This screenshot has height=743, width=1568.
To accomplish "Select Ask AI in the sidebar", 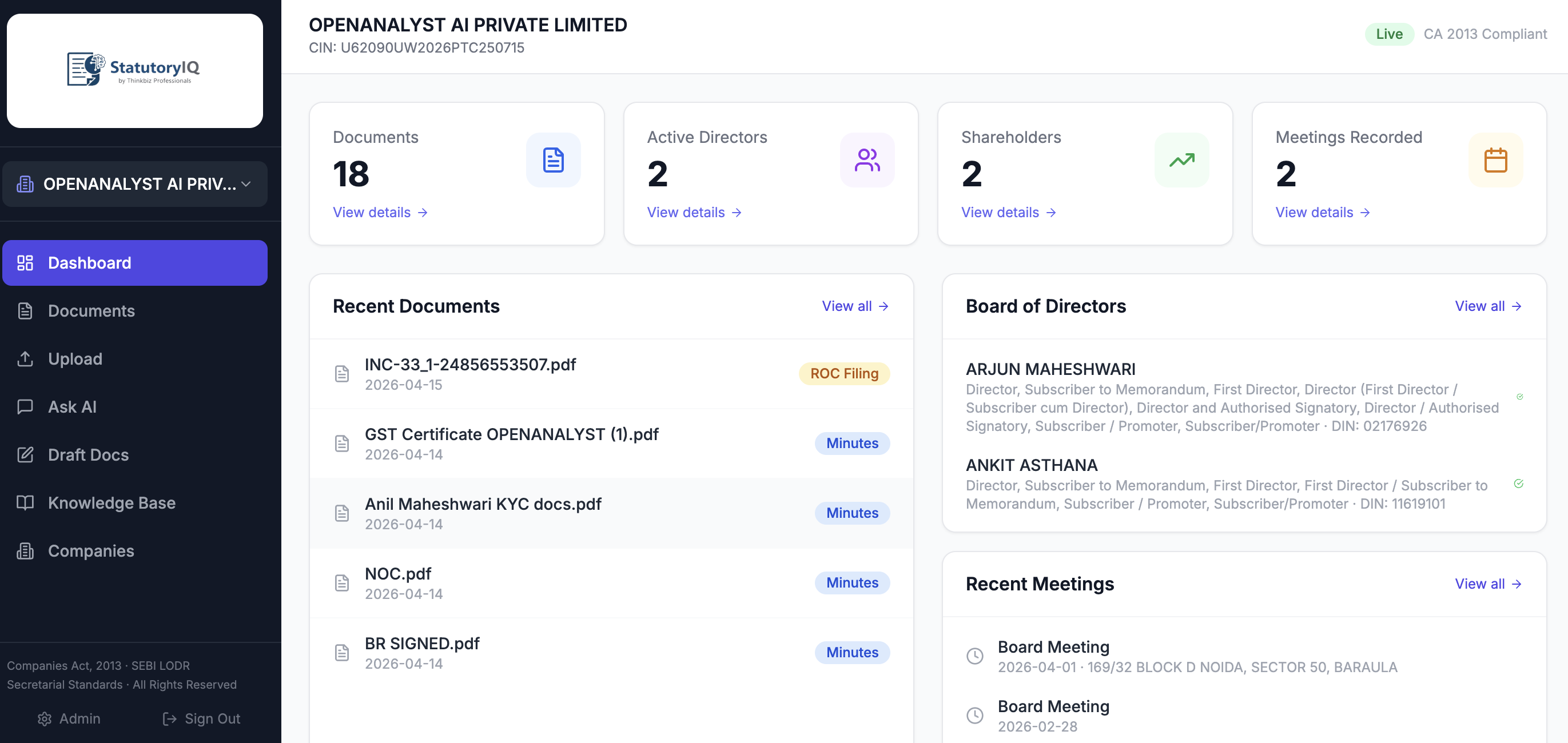I will tap(134, 407).
